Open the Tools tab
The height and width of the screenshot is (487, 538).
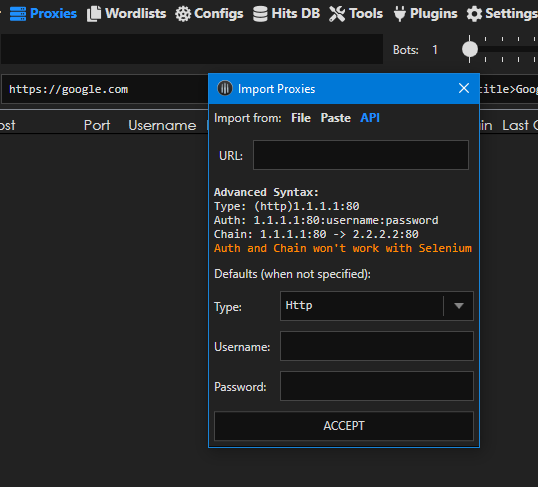click(356, 14)
